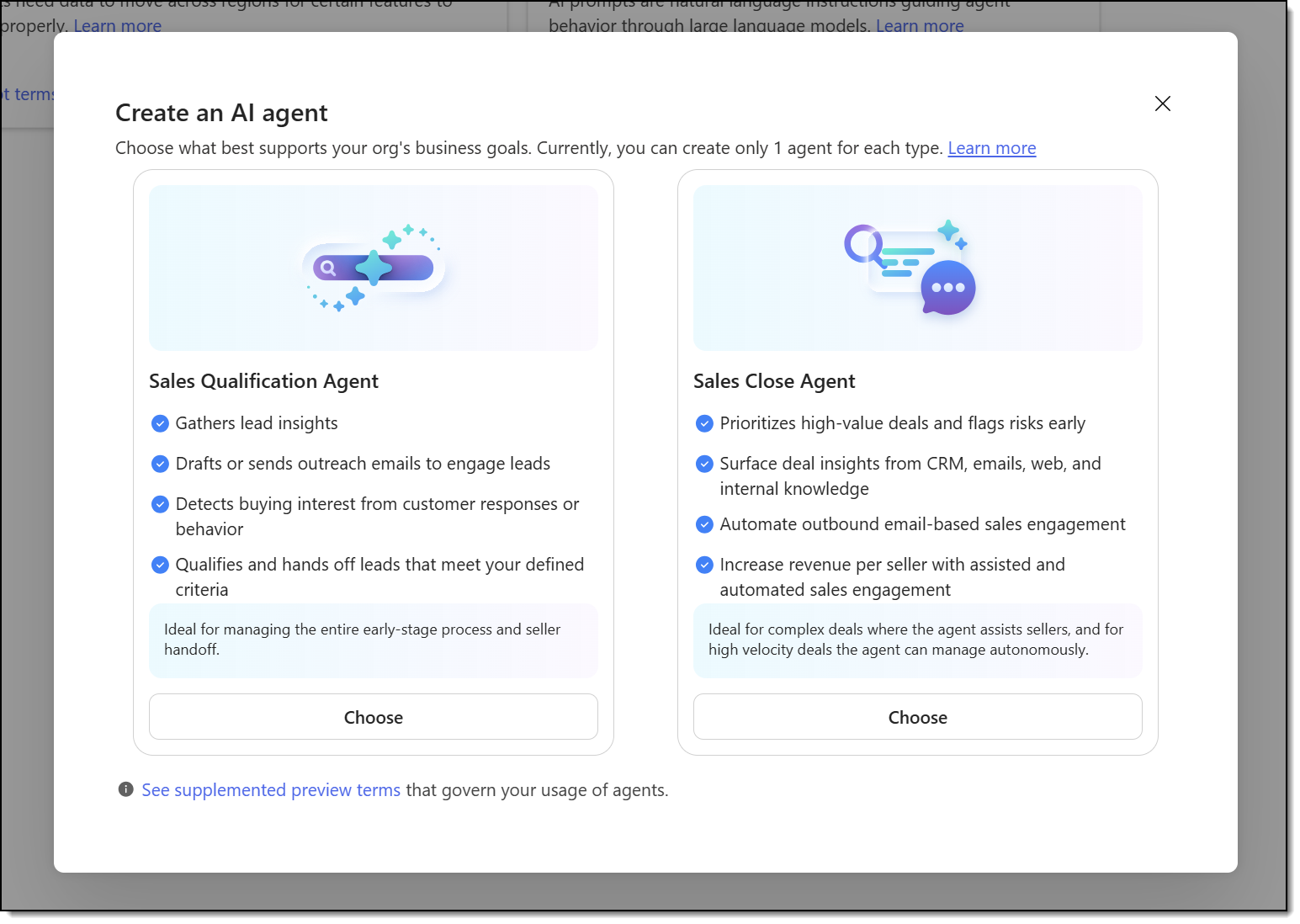Click checkmark icon next to Gathers lead insights
This screenshot has width=1300, height=924.
(160, 423)
